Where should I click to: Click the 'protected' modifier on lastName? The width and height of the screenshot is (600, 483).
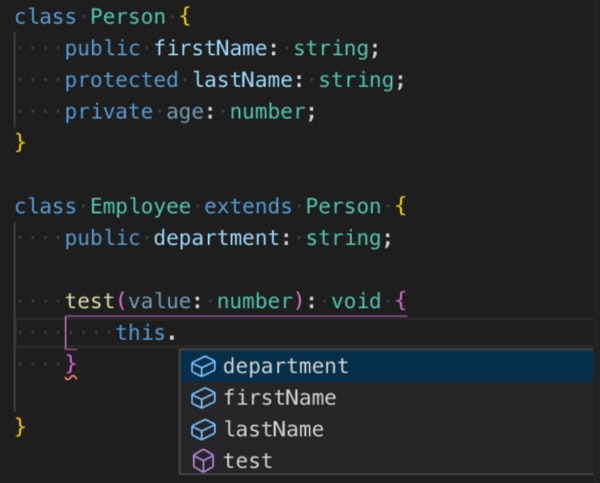(121, 80)
